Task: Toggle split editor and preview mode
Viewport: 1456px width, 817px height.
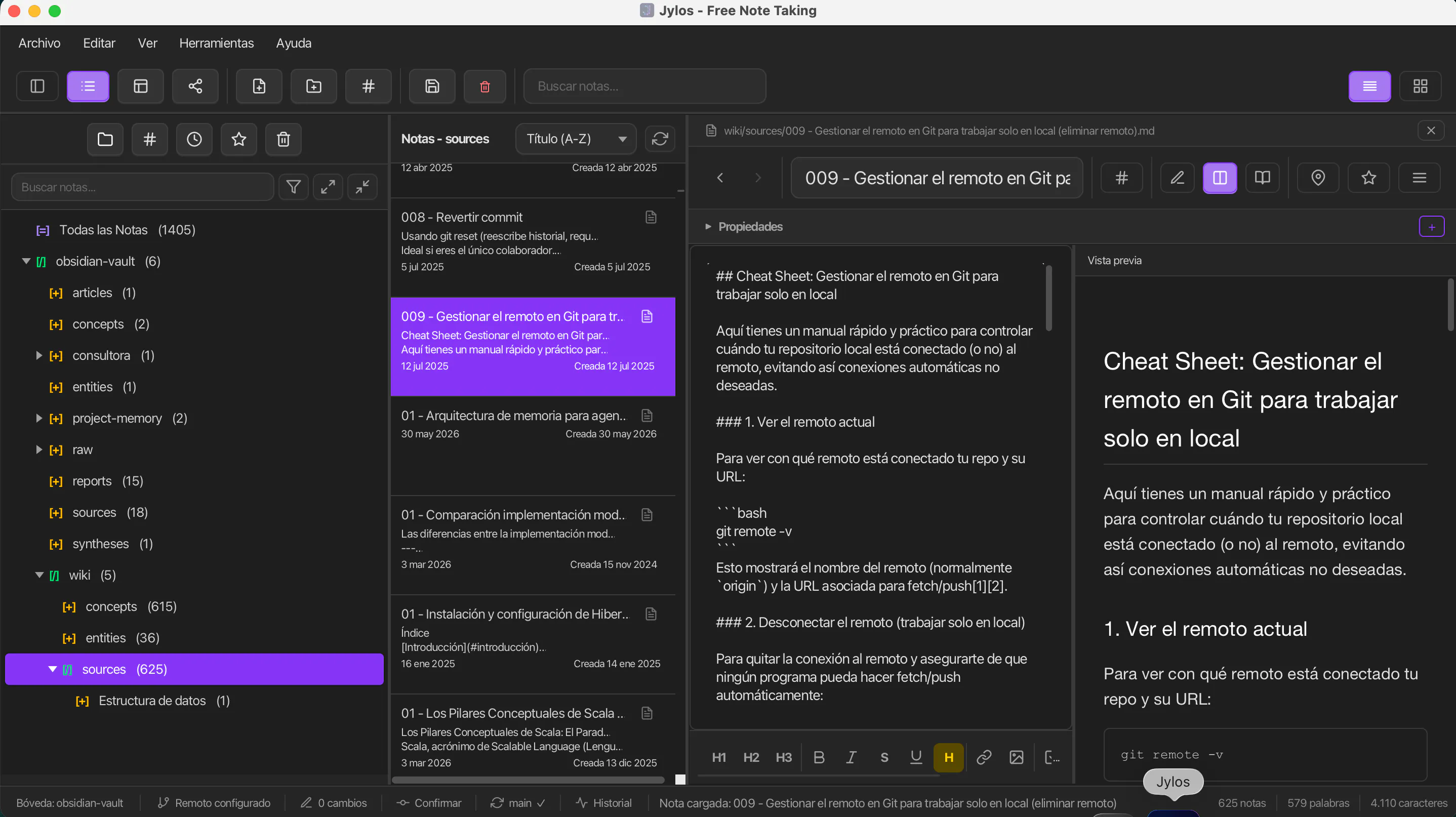Action: coord(1220,178)
